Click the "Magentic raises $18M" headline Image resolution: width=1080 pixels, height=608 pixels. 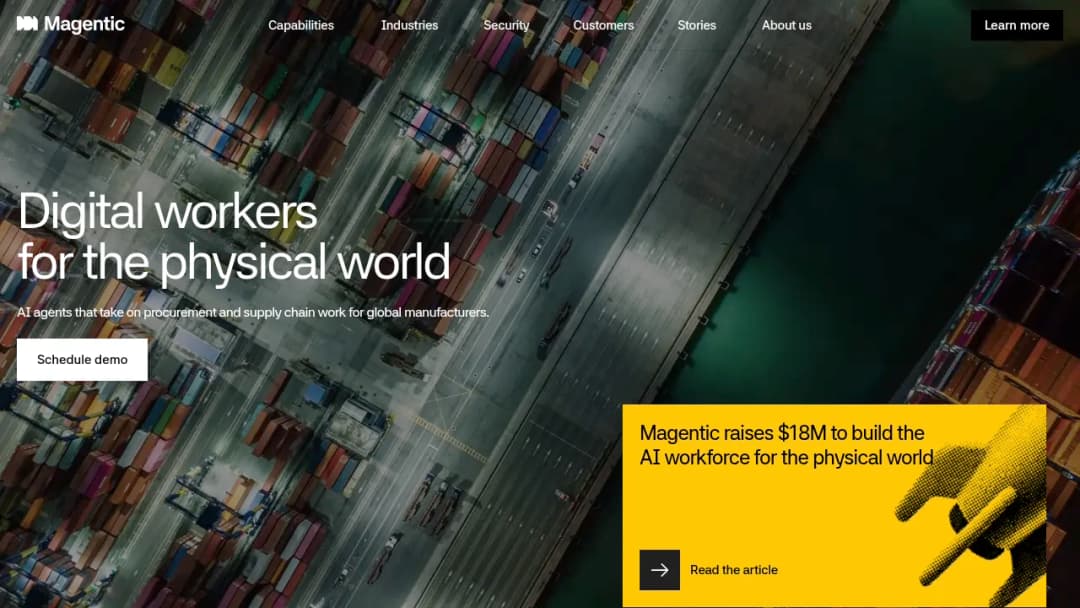point(787,445)
